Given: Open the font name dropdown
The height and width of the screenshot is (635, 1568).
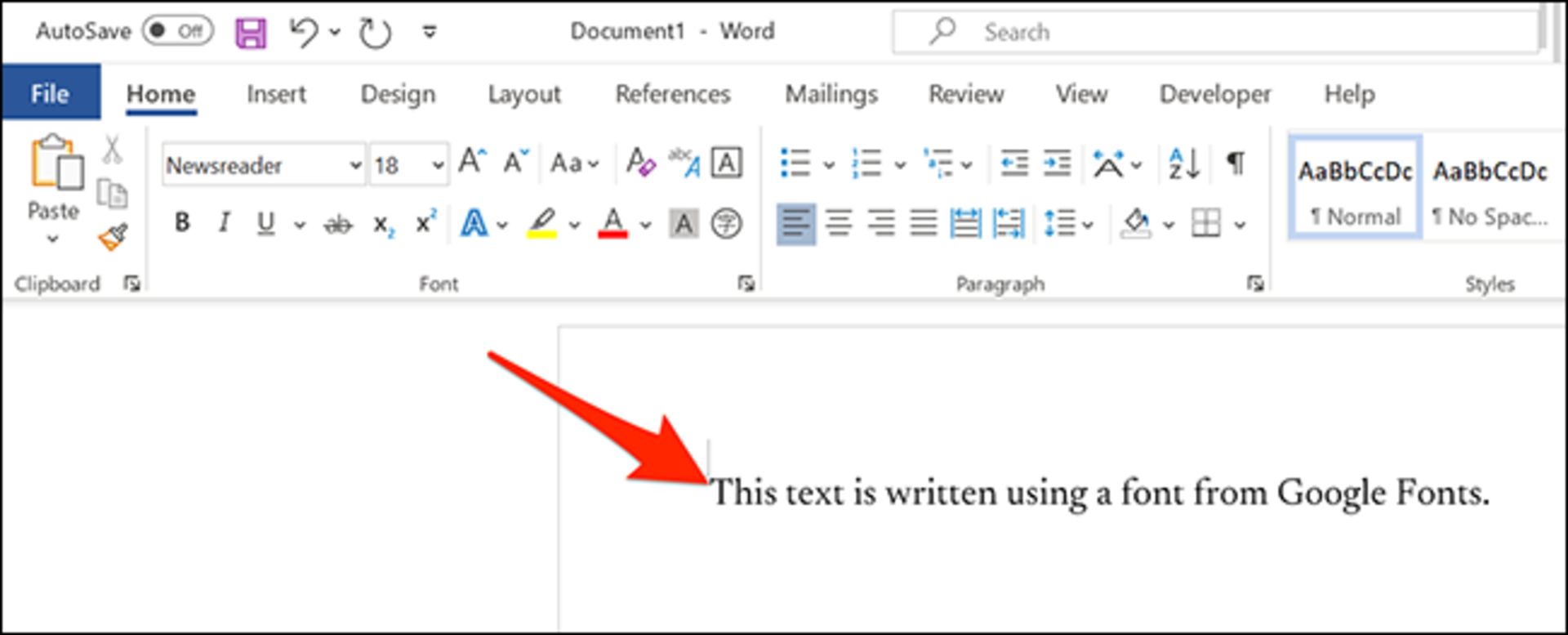Looking at the screenshot, I should [x=355, y=165].
